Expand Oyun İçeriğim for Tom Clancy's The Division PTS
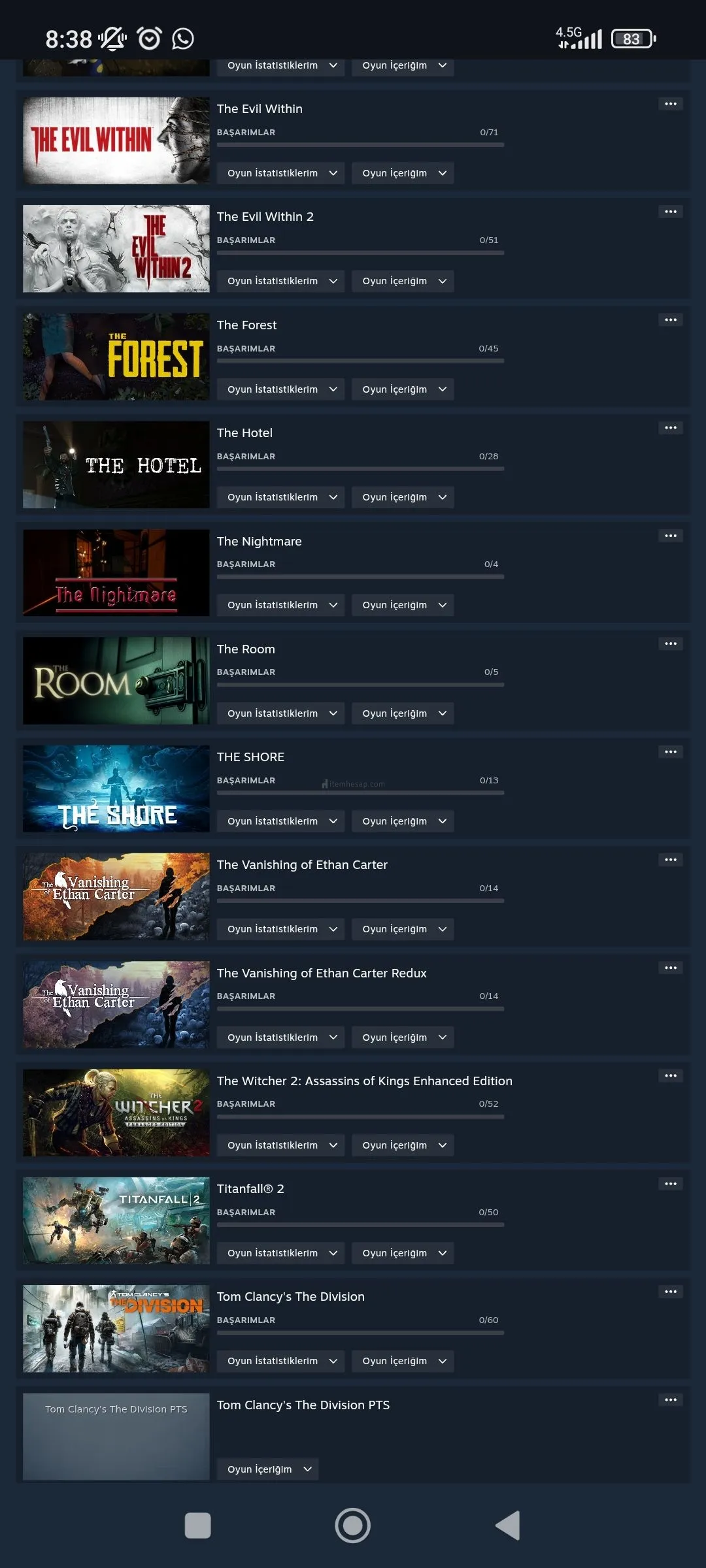This screenshot has height=1568, width=706. click(x=268, y=1469)
